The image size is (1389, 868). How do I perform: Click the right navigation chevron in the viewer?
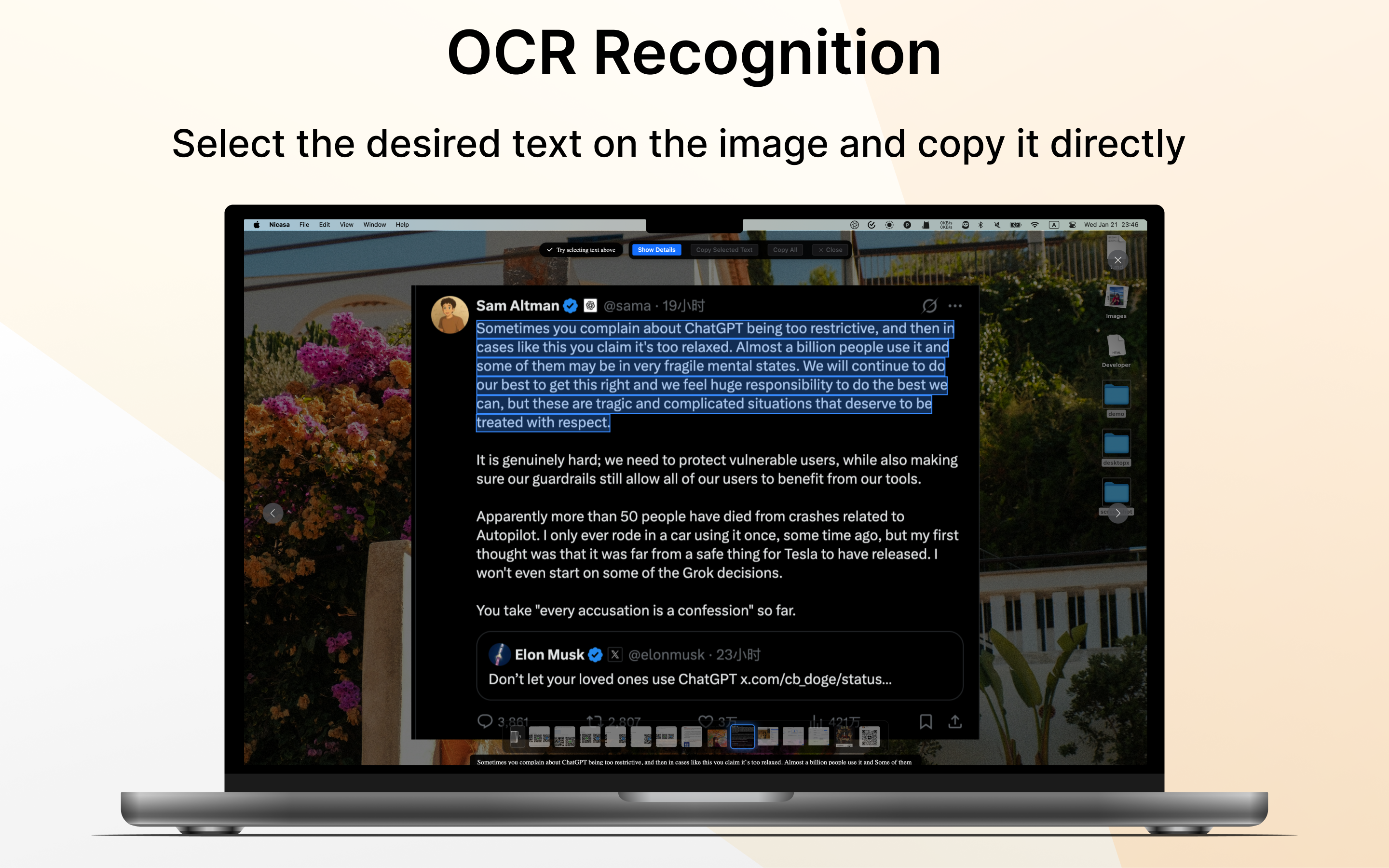click(1118, 513)
